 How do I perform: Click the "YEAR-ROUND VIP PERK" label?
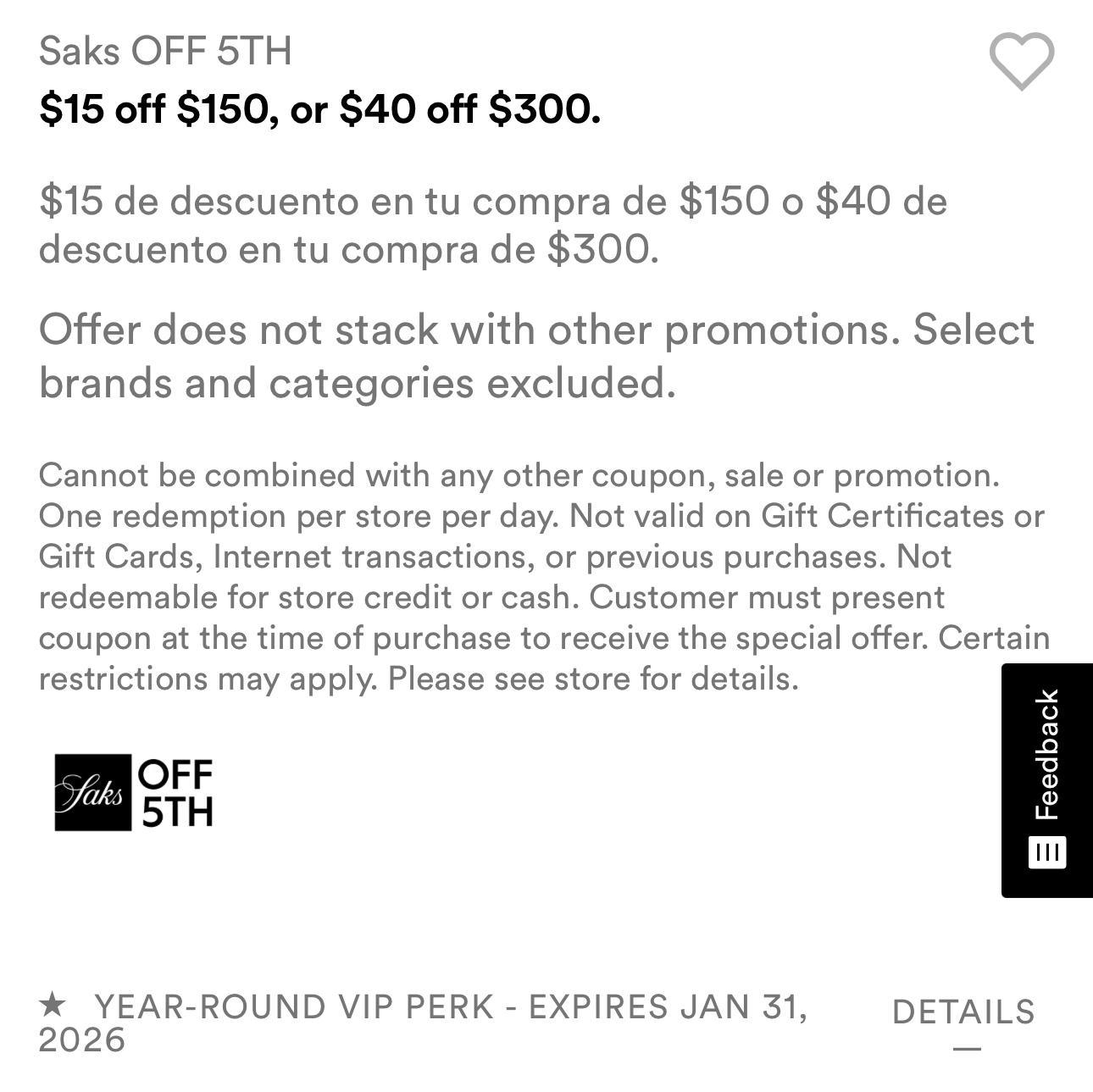[293, 1006]
